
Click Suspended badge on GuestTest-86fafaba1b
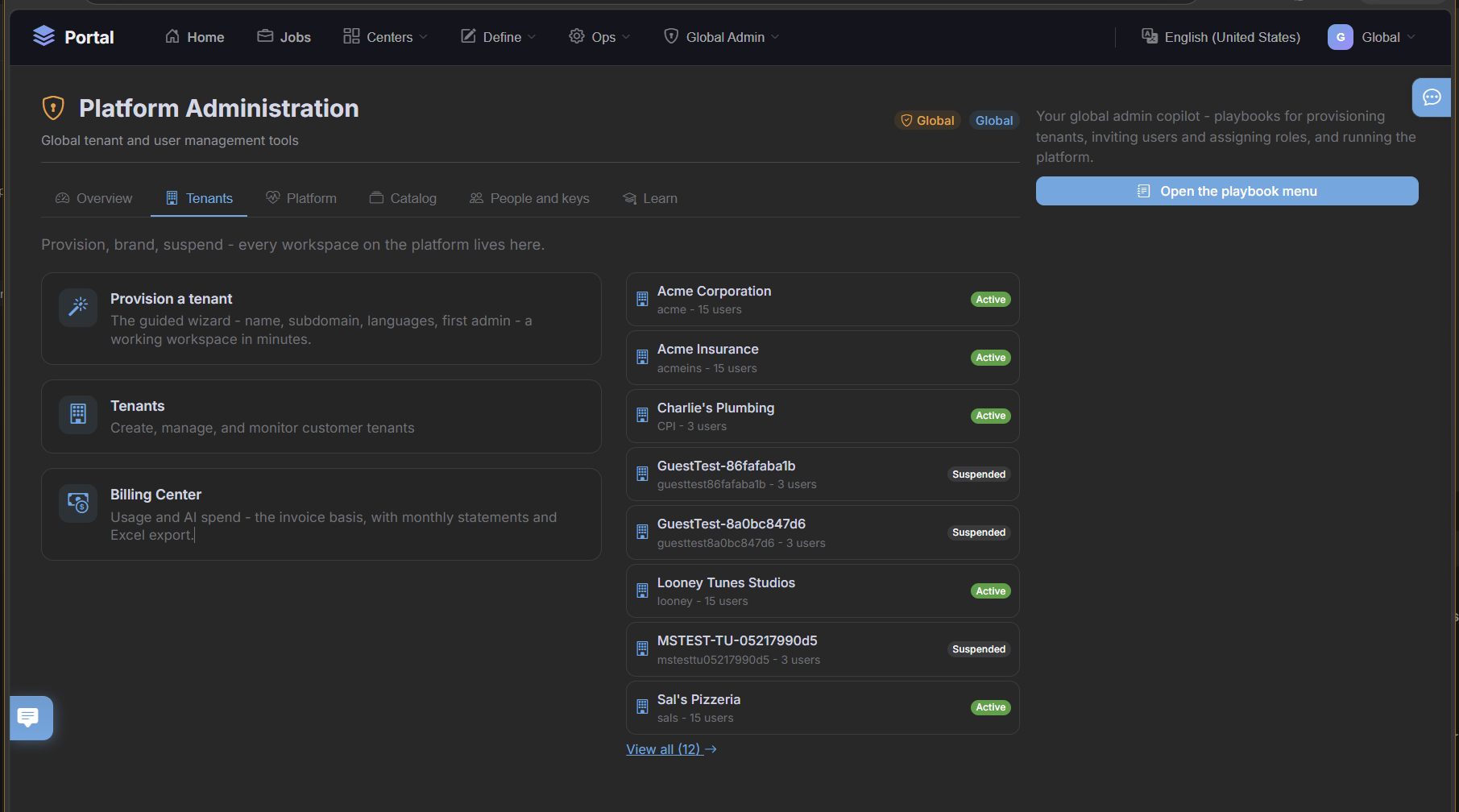979,474
